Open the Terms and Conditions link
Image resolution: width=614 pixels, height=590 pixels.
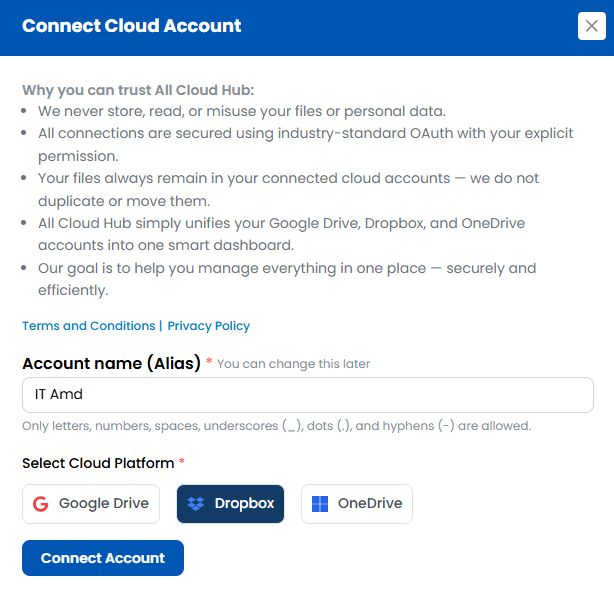click(88, 326)
